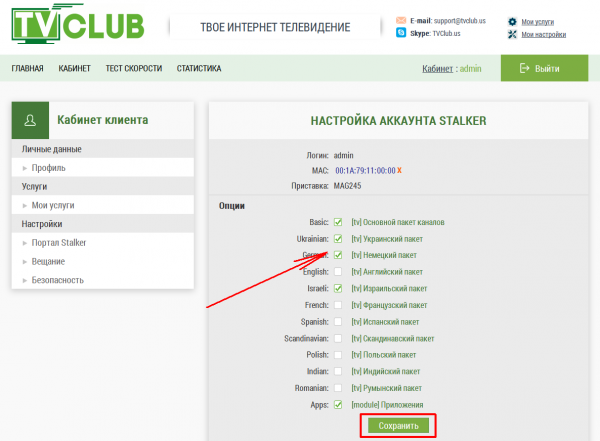The image size is (600, 441).
Task: Click the exit icon on Выйти button
Action: click(x=521, y=68)
